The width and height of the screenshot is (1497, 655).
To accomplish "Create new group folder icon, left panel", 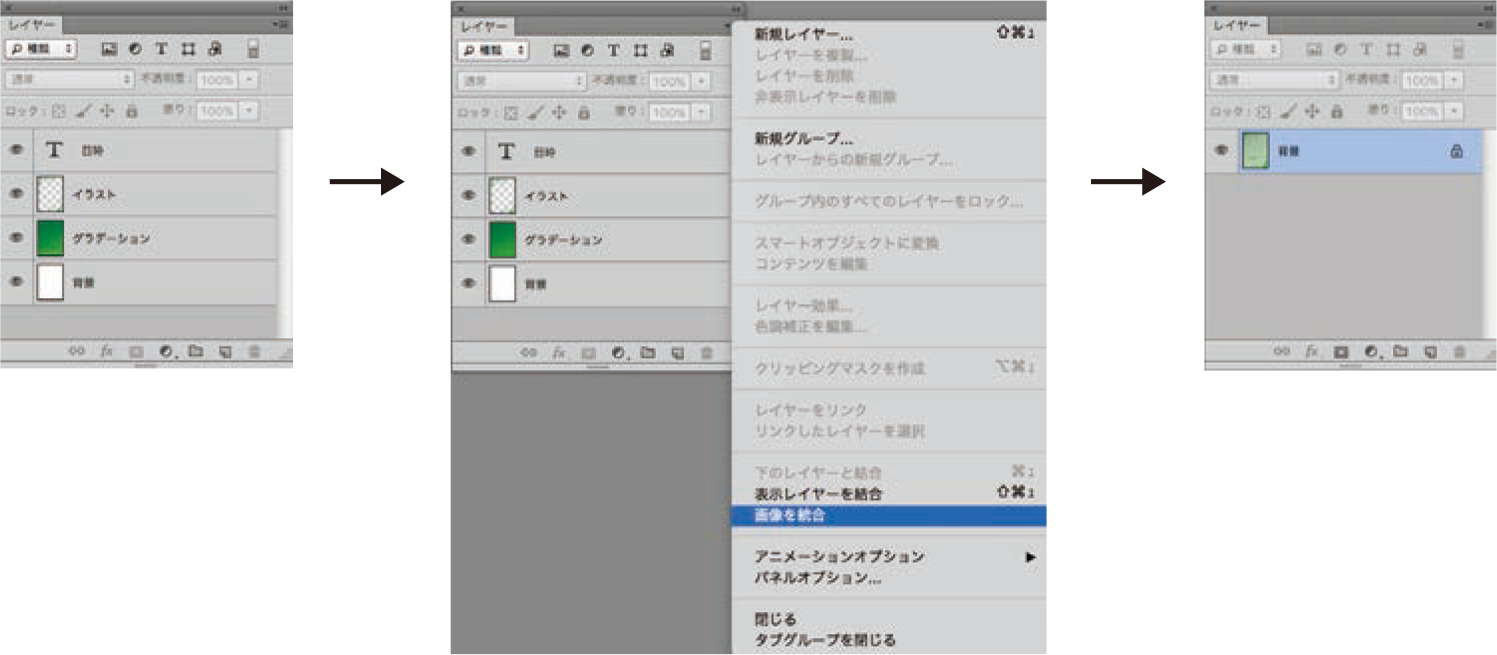I will (195, 351).
